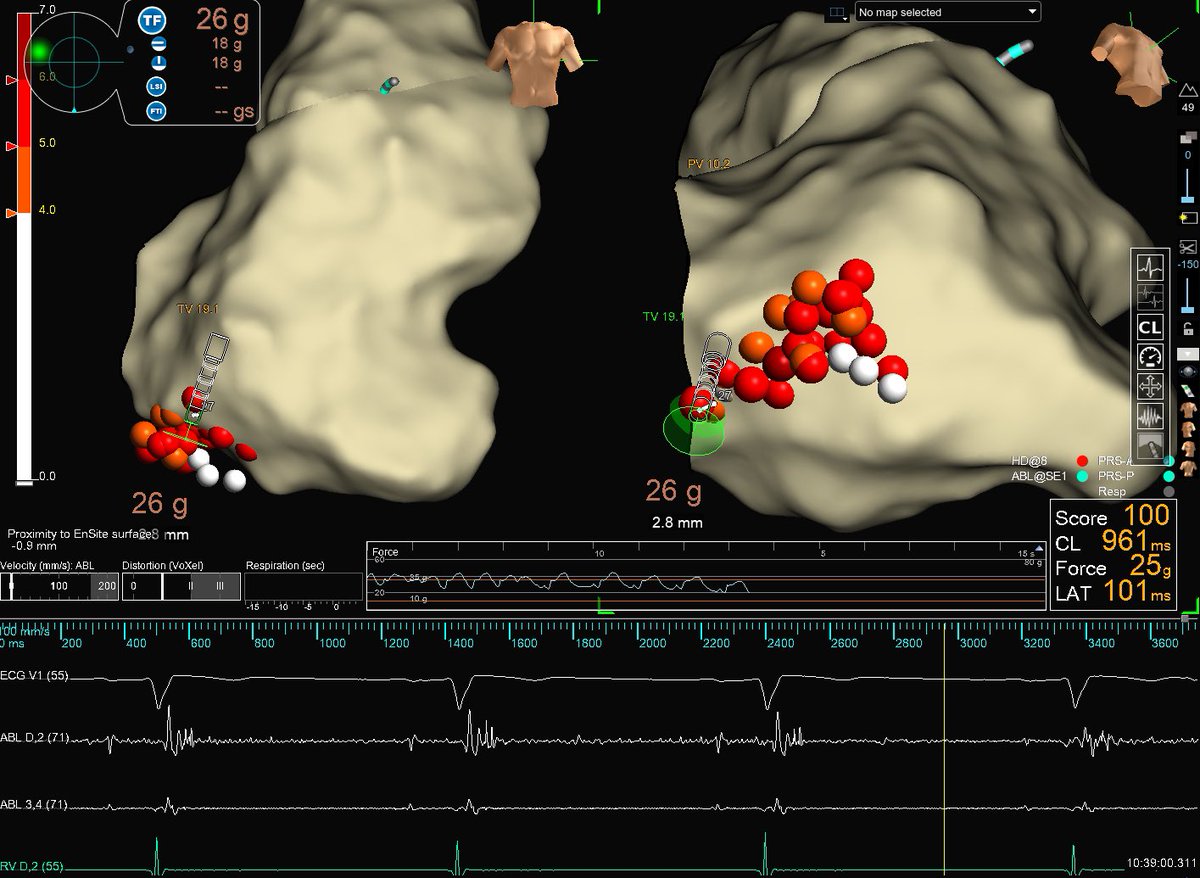The width and height of the screenshot is (1200, 878).
Task: Click the 100 mm/s sweep speed label
Action: (26, 632)
